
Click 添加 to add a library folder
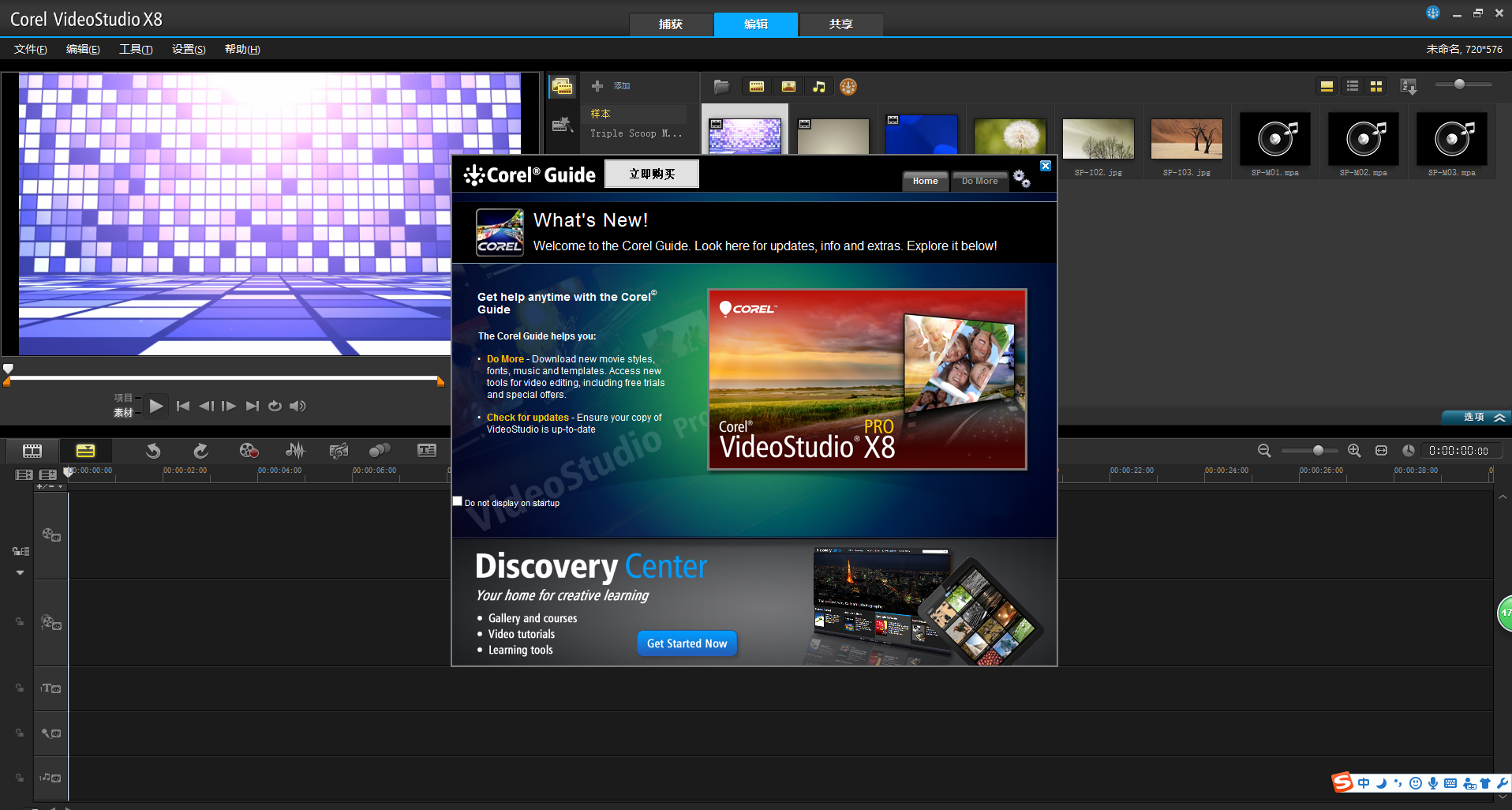point(611,85)
